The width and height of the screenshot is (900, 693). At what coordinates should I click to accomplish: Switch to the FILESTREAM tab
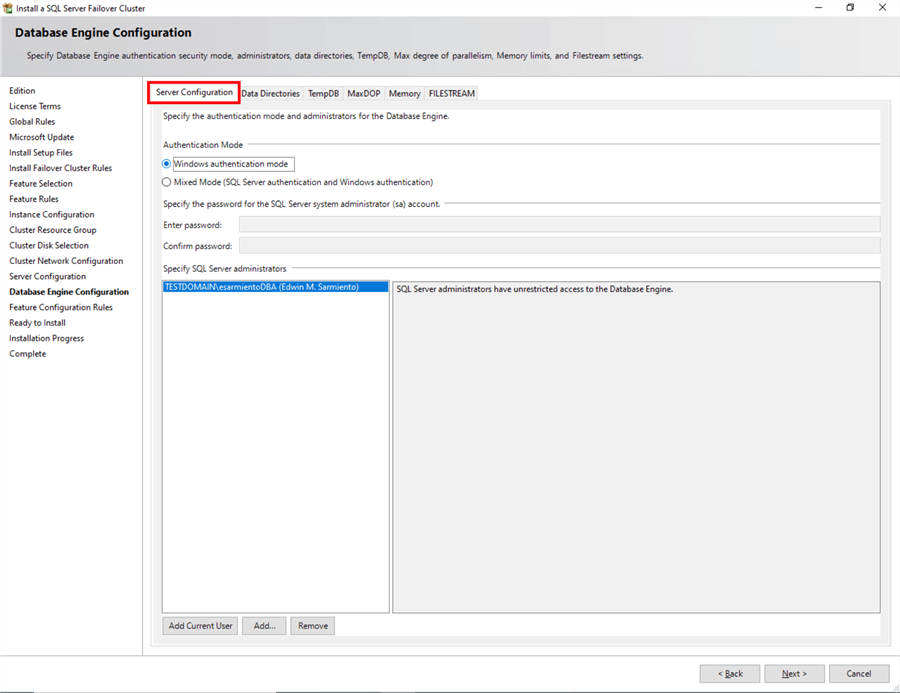(x=452, y=94)
